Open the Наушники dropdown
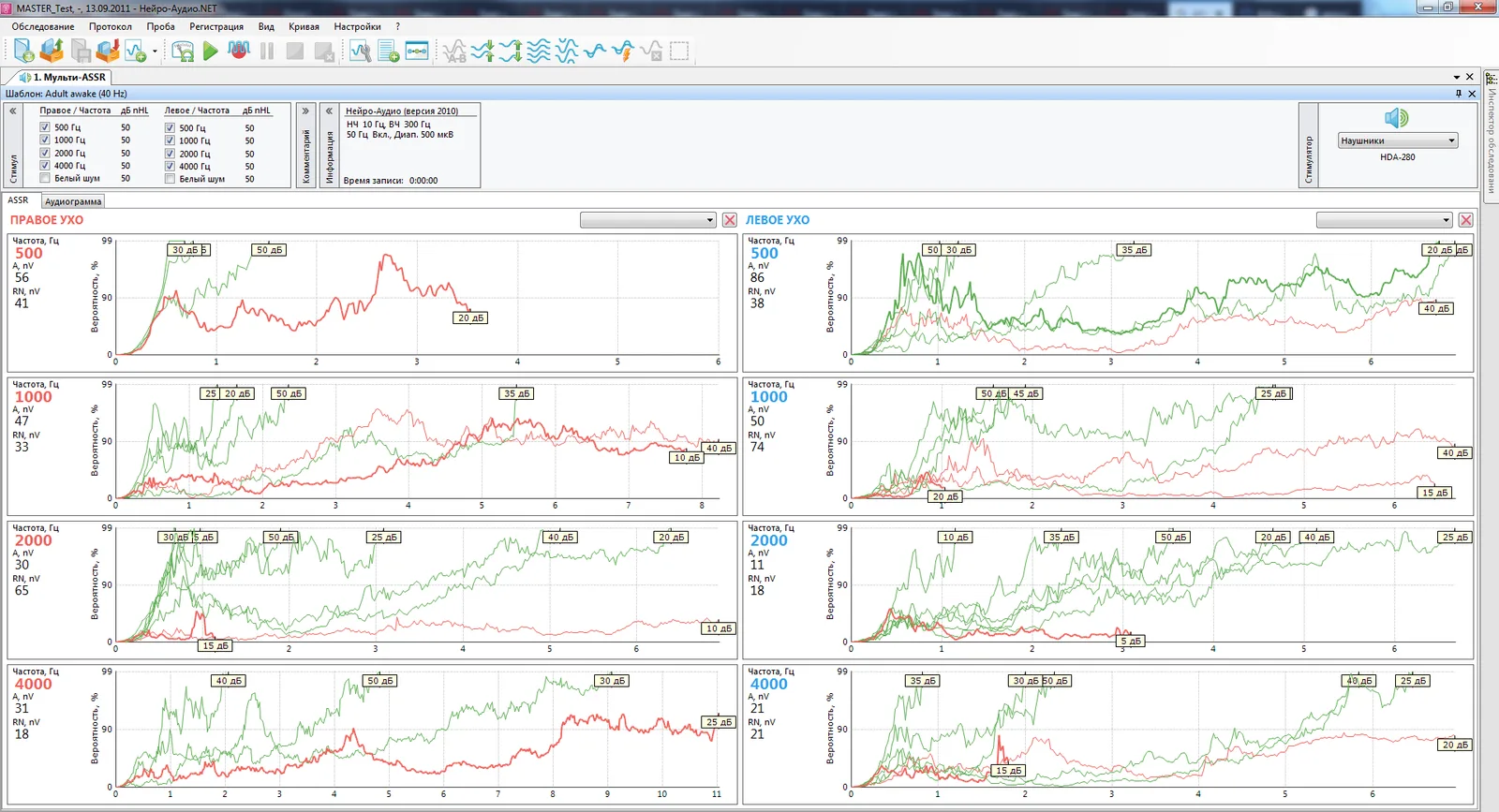Viewport: 1499px width, 812px height. [1398, 140]
